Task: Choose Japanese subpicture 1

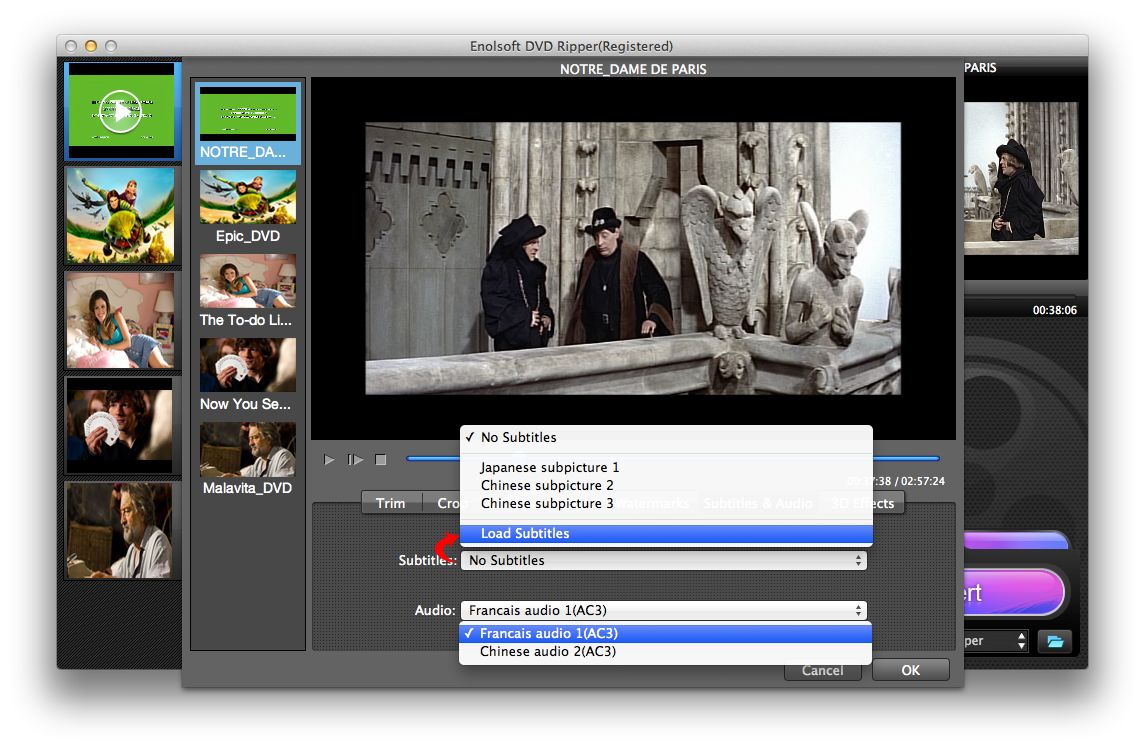Action: (x=666, y=467)
